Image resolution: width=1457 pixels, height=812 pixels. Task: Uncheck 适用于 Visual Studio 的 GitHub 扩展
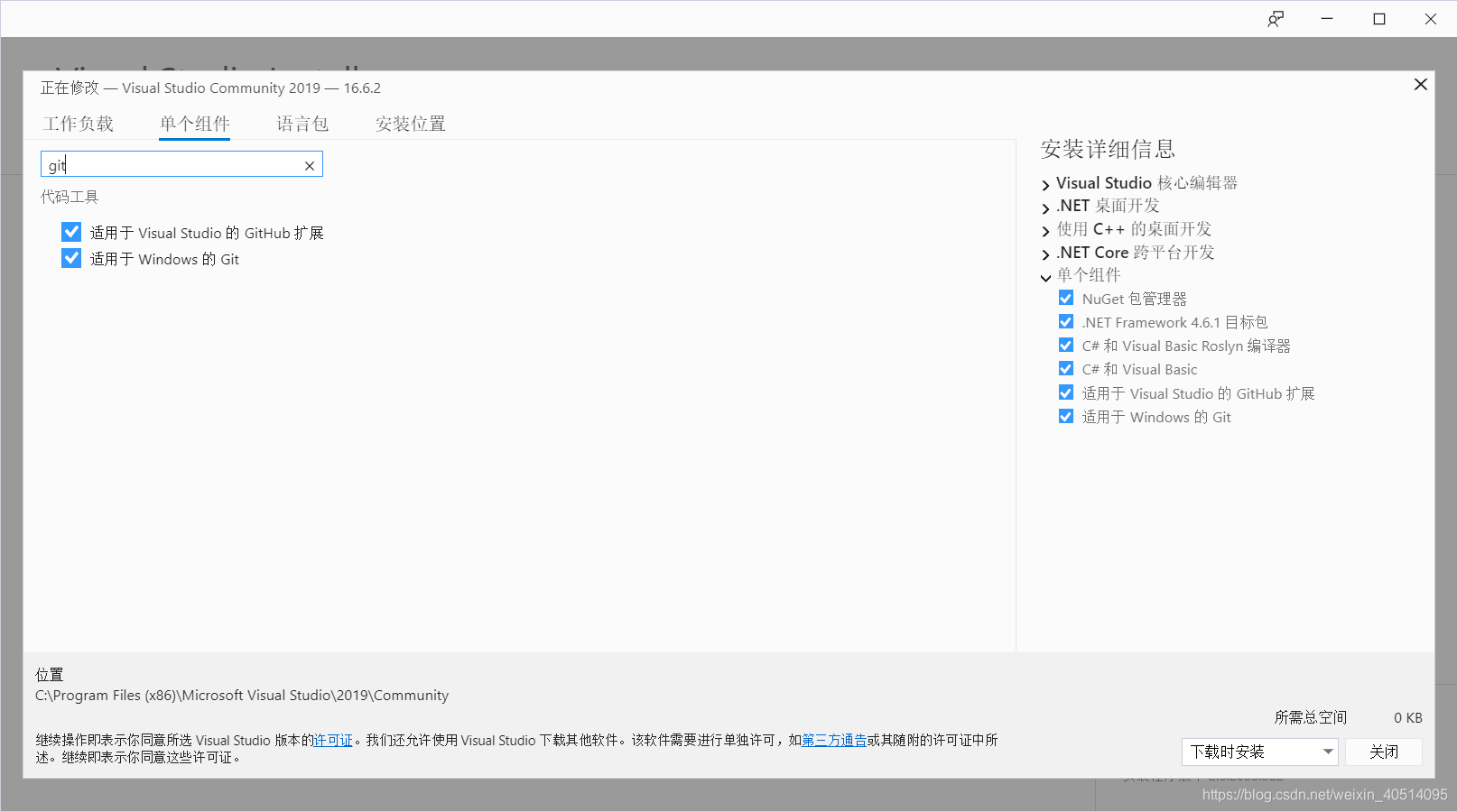pos(71,231)
